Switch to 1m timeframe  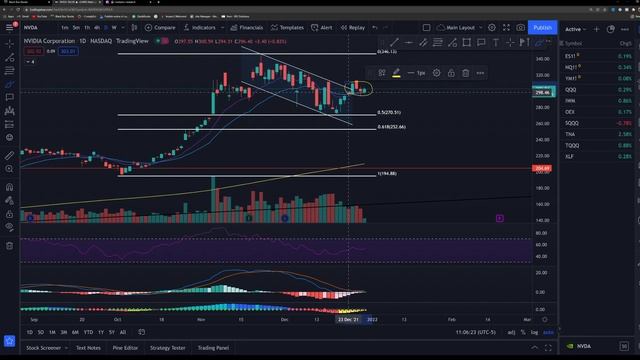64,27
